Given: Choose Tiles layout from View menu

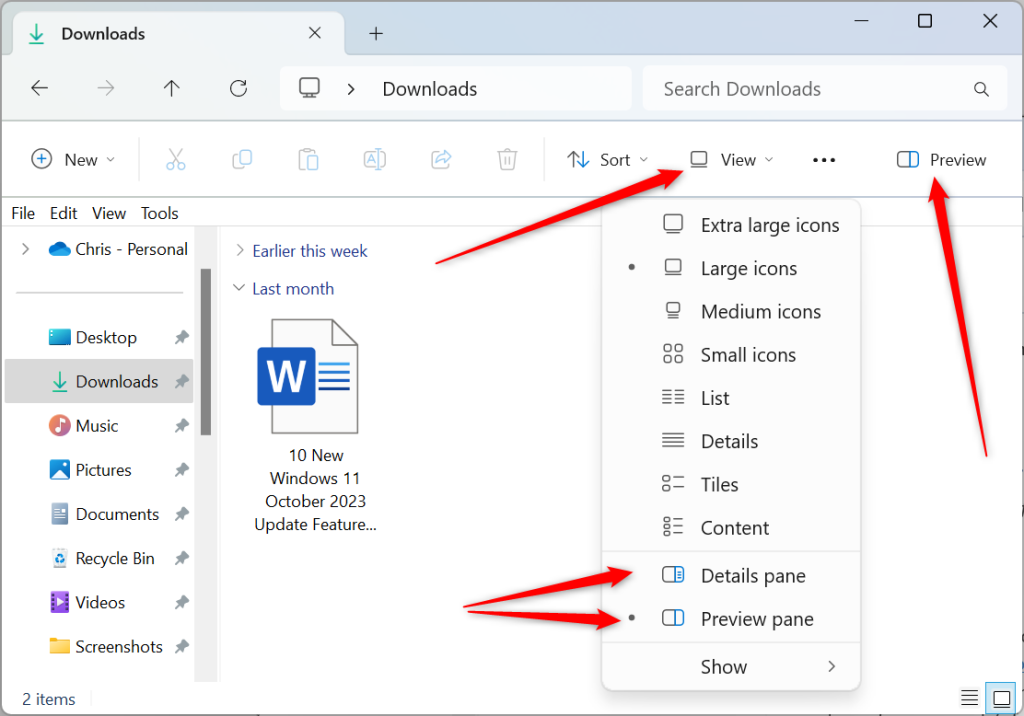Looking at the screenshot, I should 719,485.
